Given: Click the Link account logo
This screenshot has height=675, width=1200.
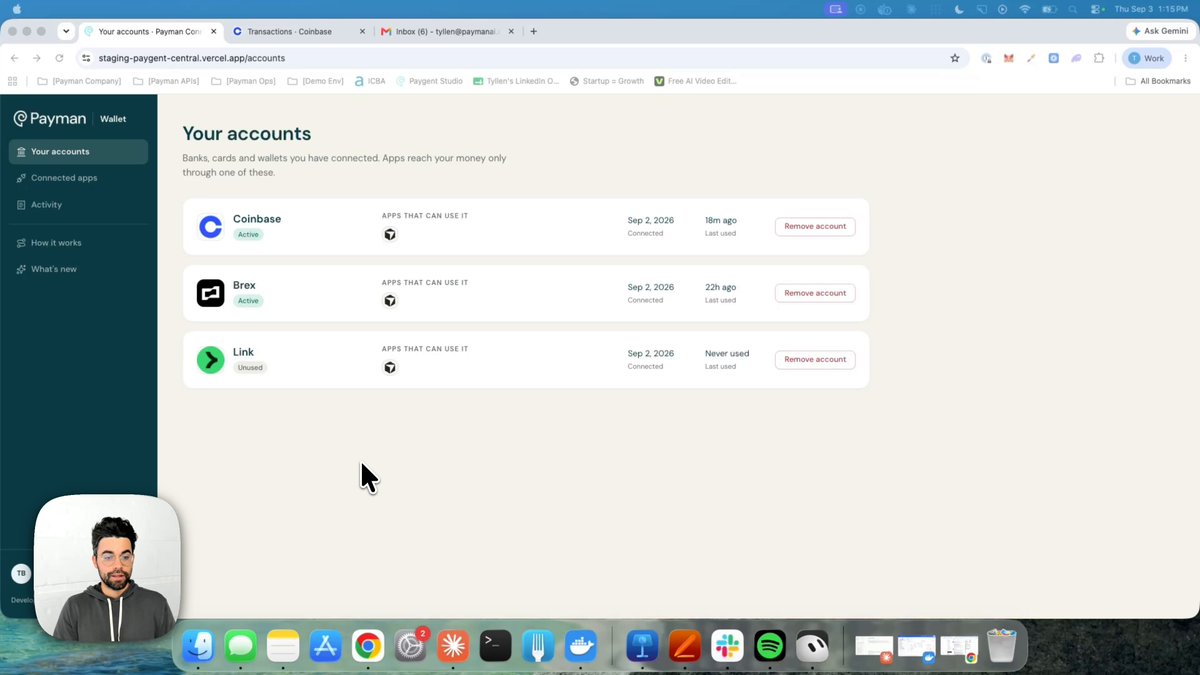Looking at the screenshot, I should pos(210,360).
